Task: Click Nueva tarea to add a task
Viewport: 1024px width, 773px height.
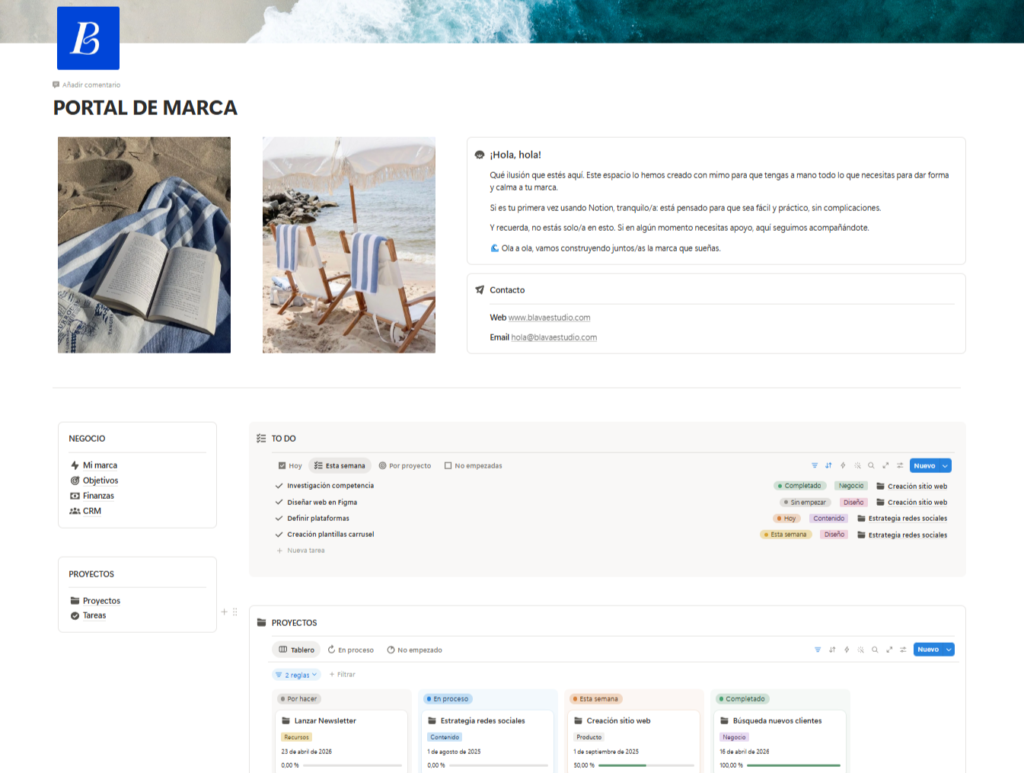Action: [300, 550]
